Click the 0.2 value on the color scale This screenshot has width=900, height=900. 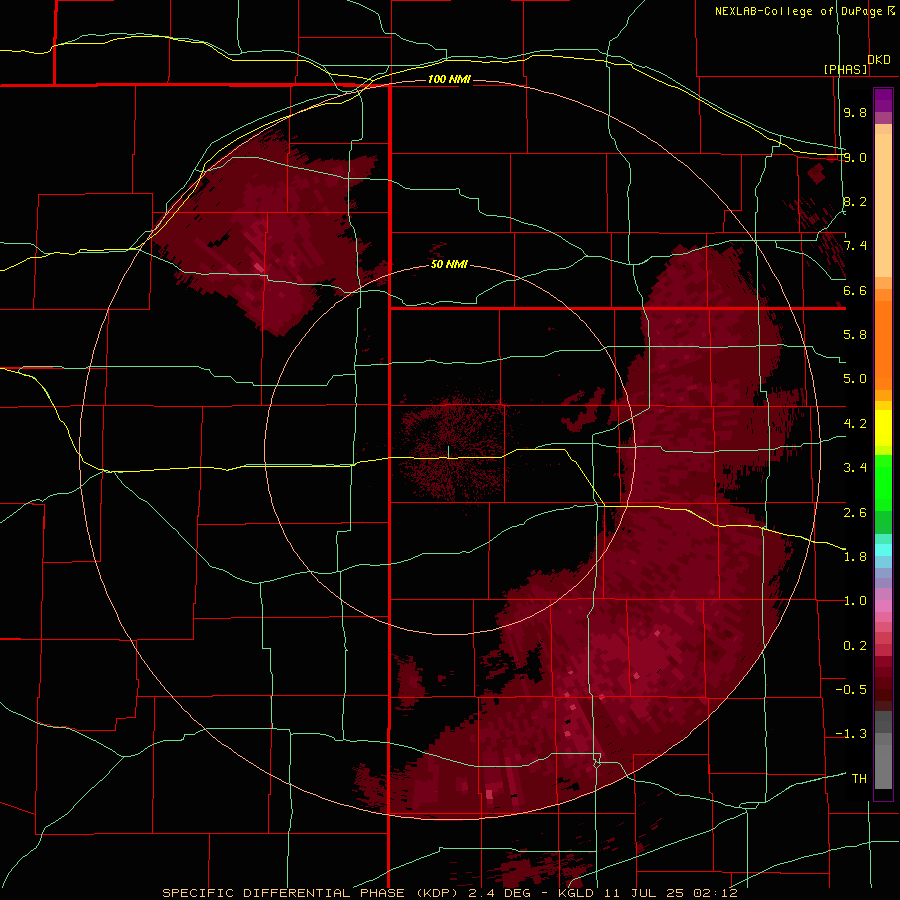pyautogui.click(x=855, y=646)
